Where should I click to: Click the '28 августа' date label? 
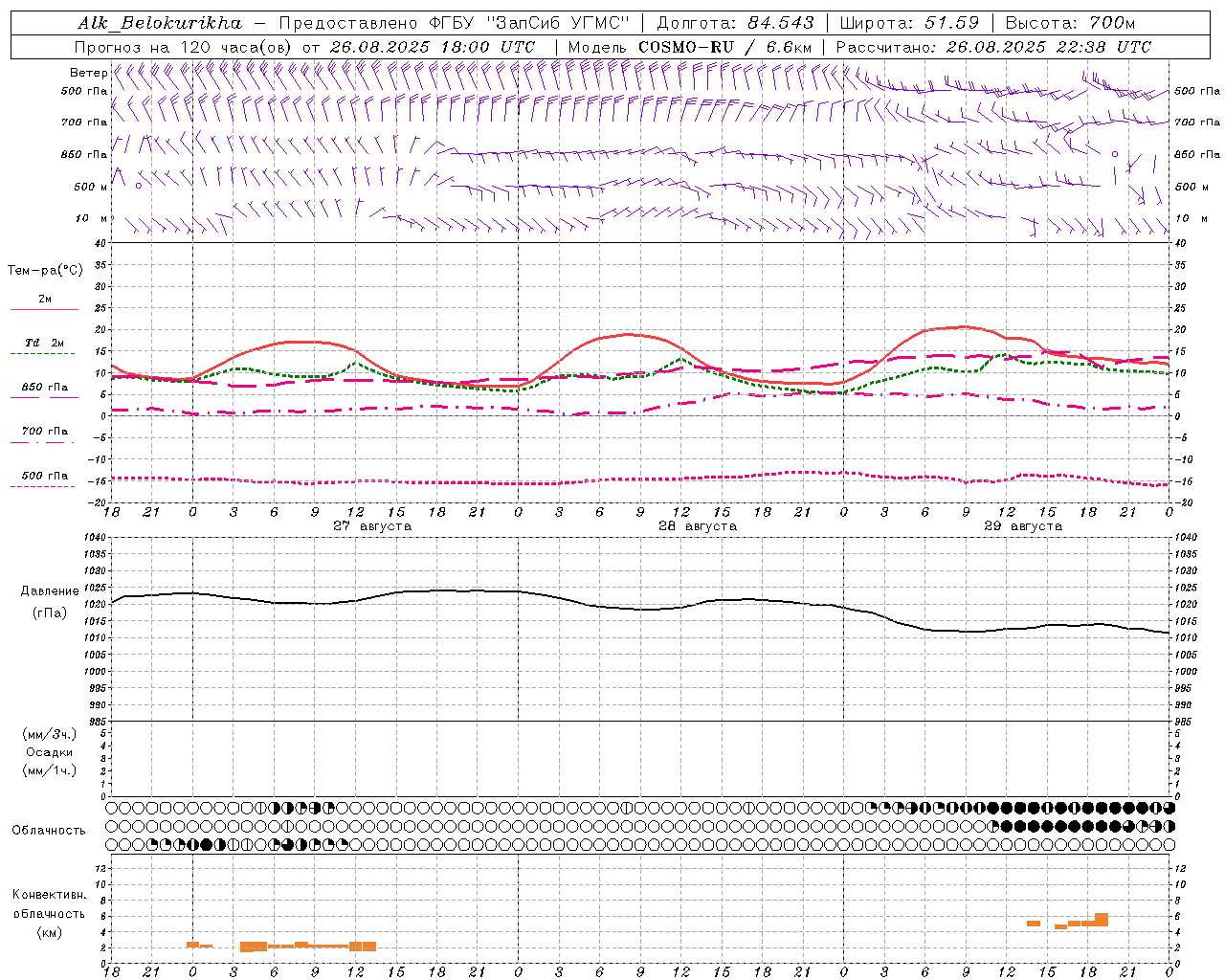pos(698,526)
